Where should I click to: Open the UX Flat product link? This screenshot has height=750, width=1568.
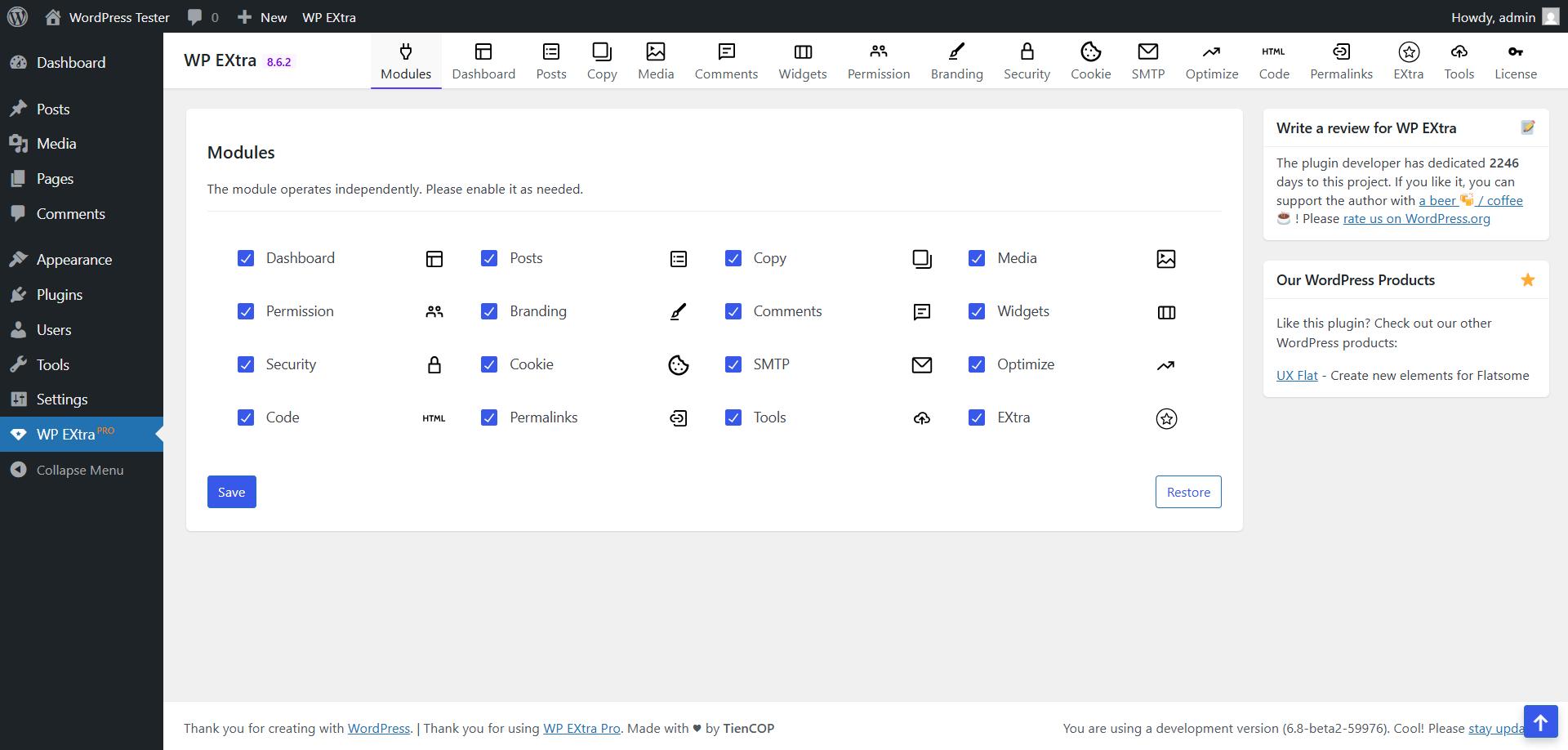click(x=1297, y=376)
